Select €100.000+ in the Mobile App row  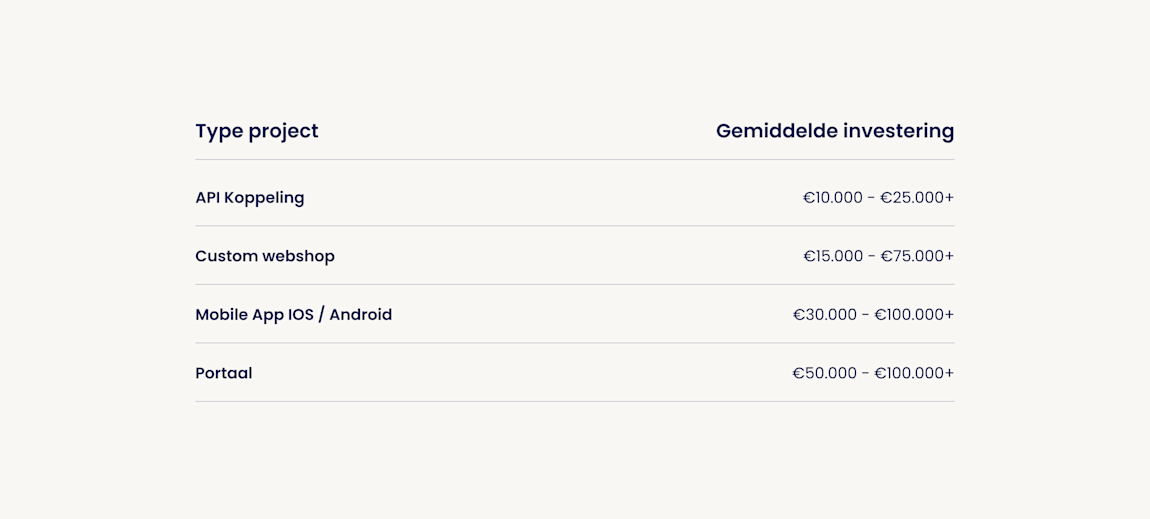click(x=914, y=314)
